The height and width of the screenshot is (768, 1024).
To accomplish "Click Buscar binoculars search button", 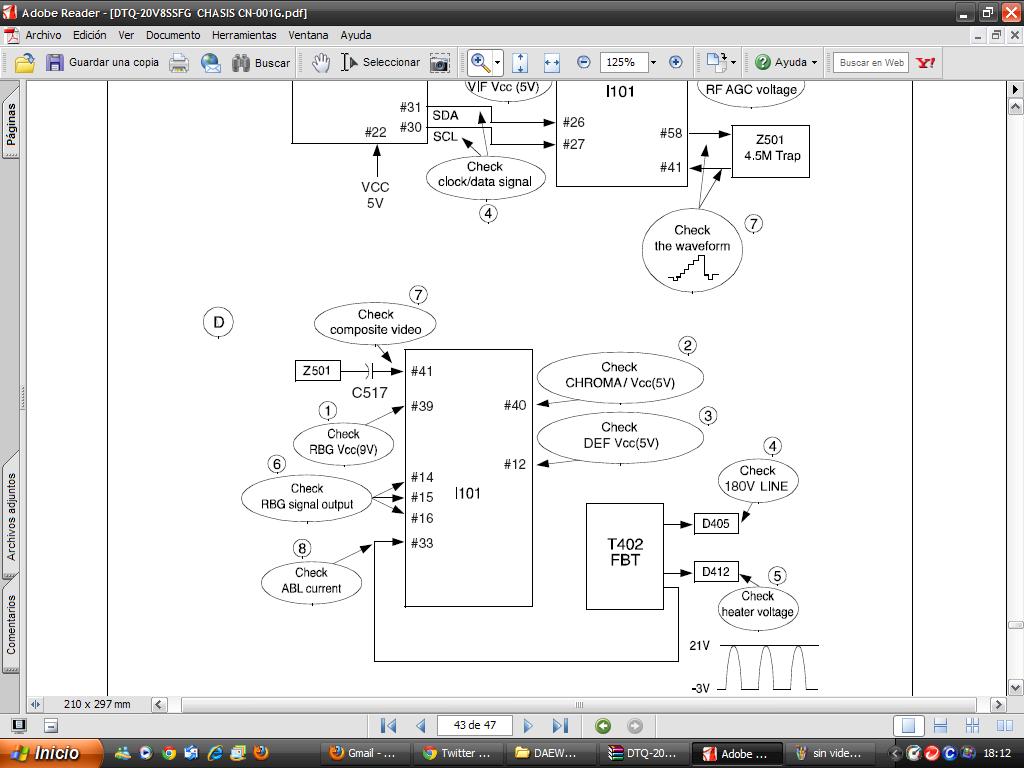I will (x=261, y=63).
